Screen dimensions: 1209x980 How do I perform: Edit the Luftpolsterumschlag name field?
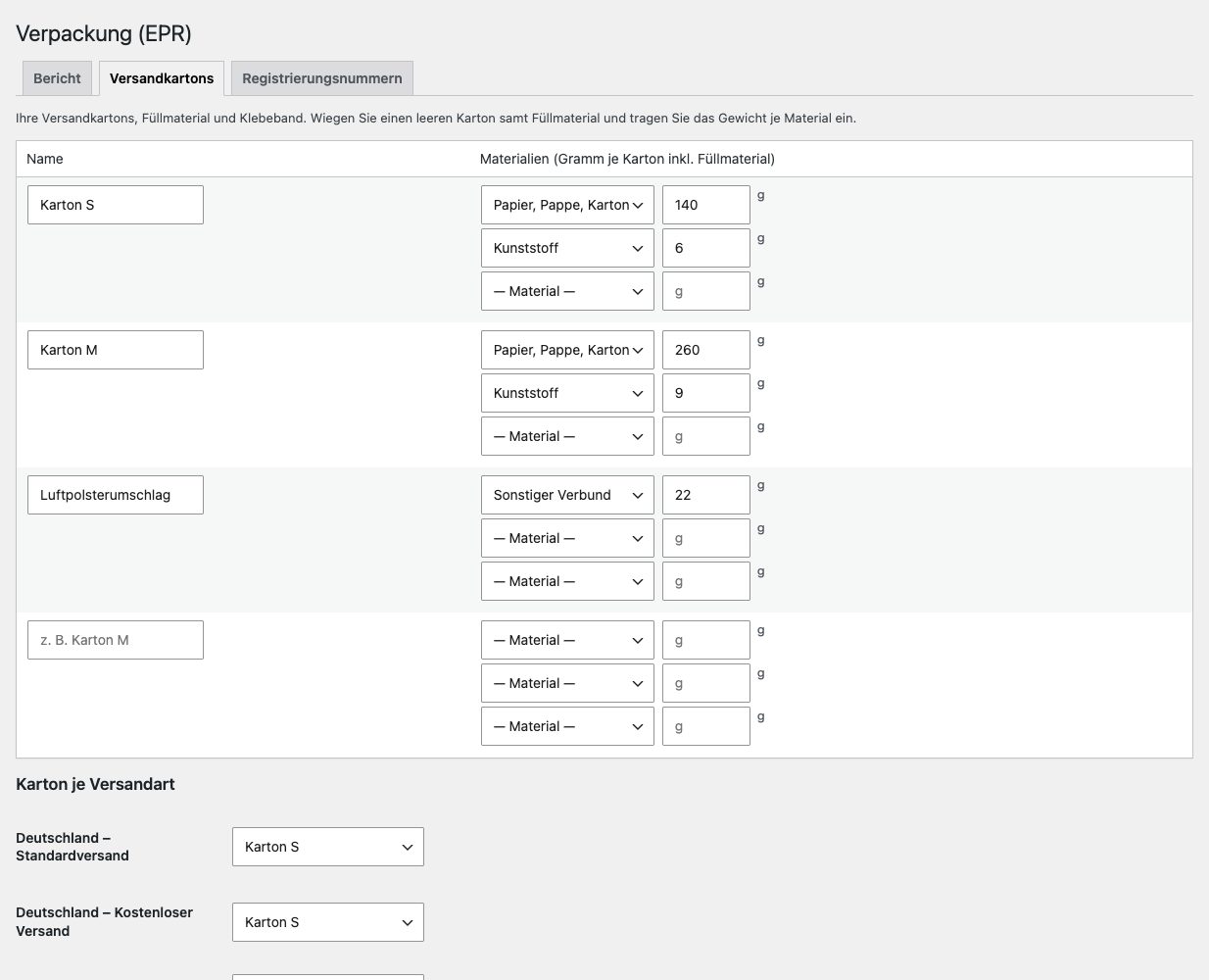(x=116, y=495)
